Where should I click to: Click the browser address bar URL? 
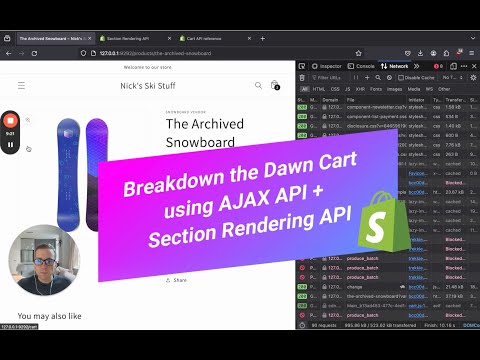(155, 53)
